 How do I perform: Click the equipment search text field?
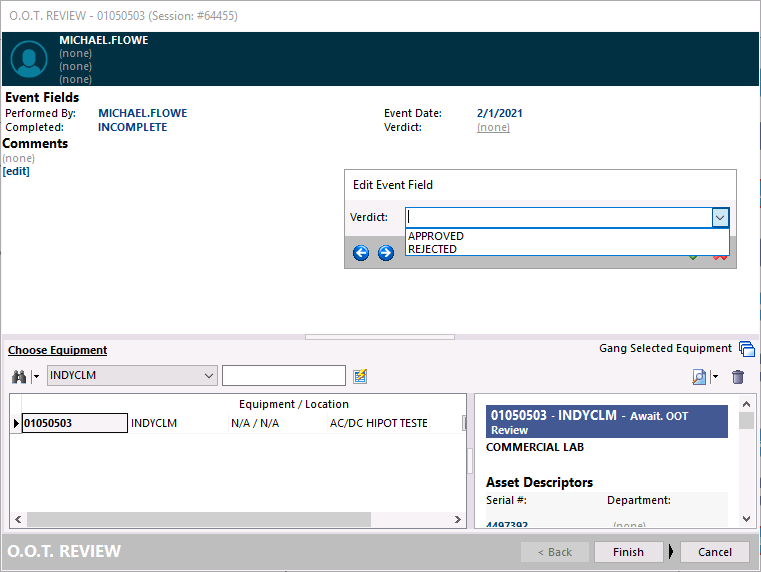(283, 376)
